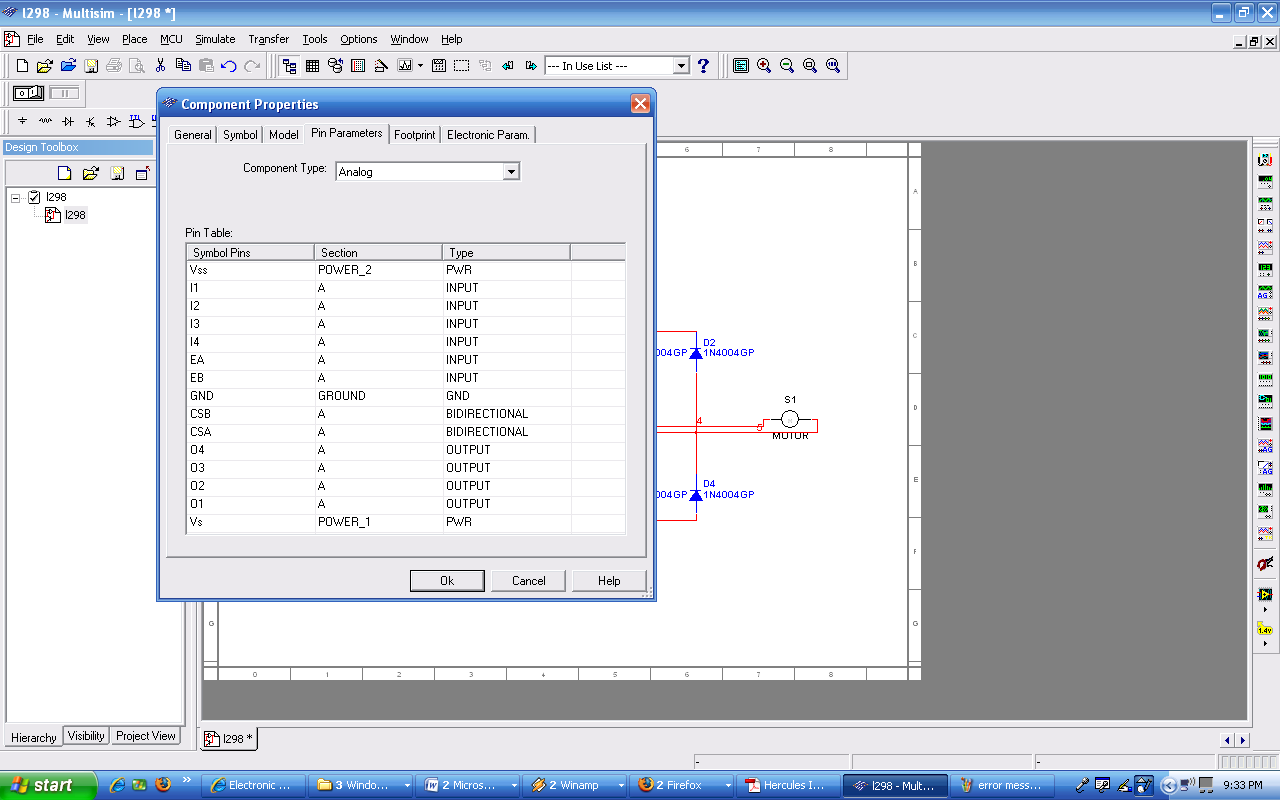Toggle checkbox beside l298 design root
Viewport: 1280px width, 800px height.
[34, 197]
